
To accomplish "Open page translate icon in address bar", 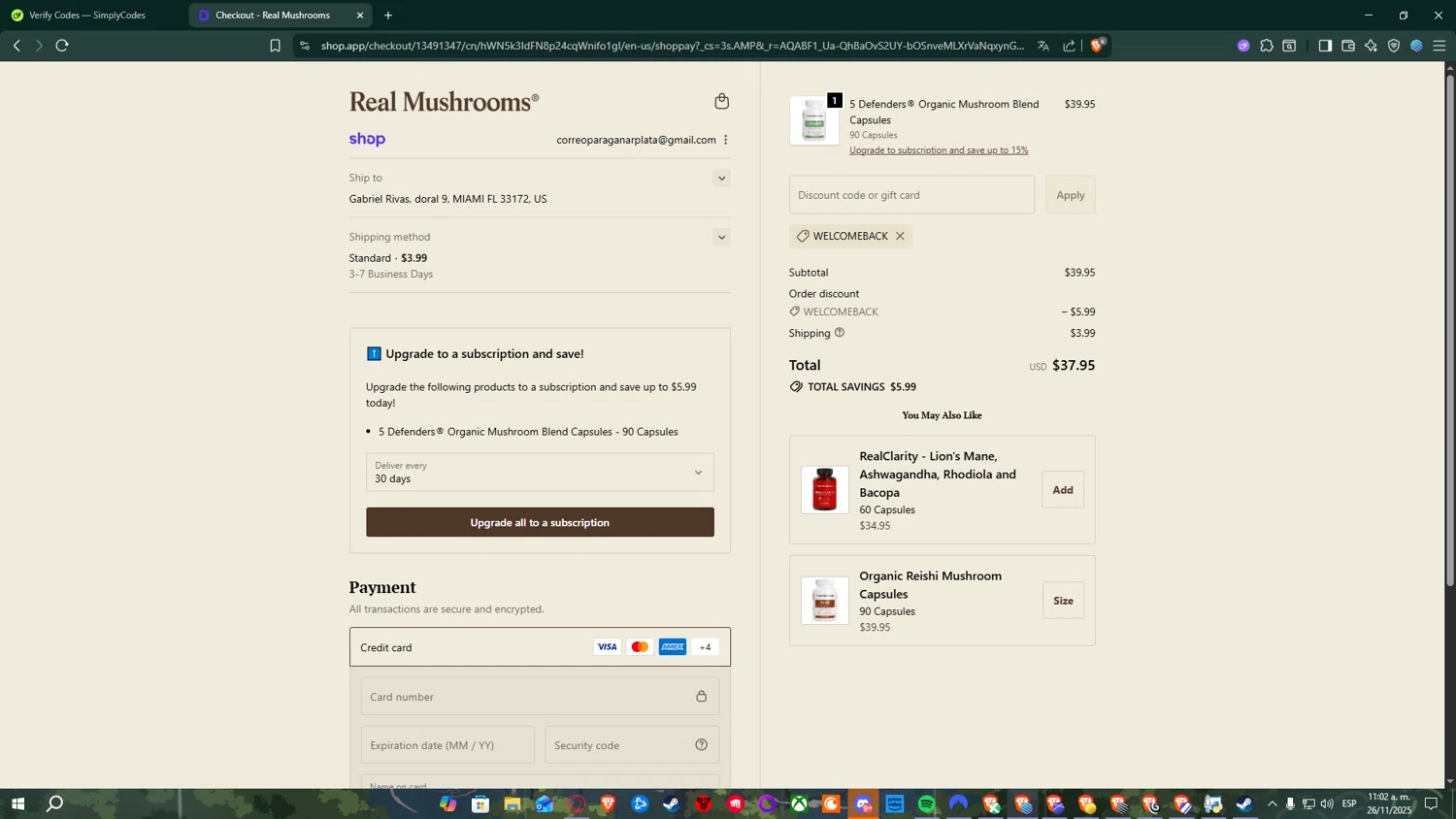I will [x=1043, y=46].
